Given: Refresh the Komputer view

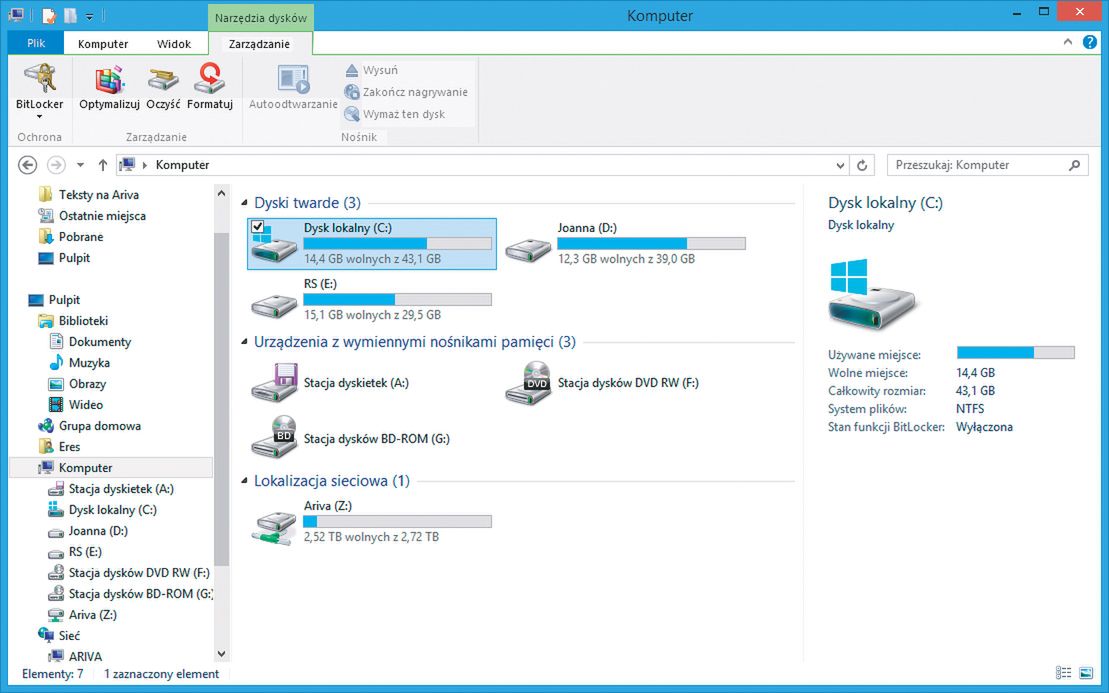Looking at the screenshot, I should click(x=862, y=165).
